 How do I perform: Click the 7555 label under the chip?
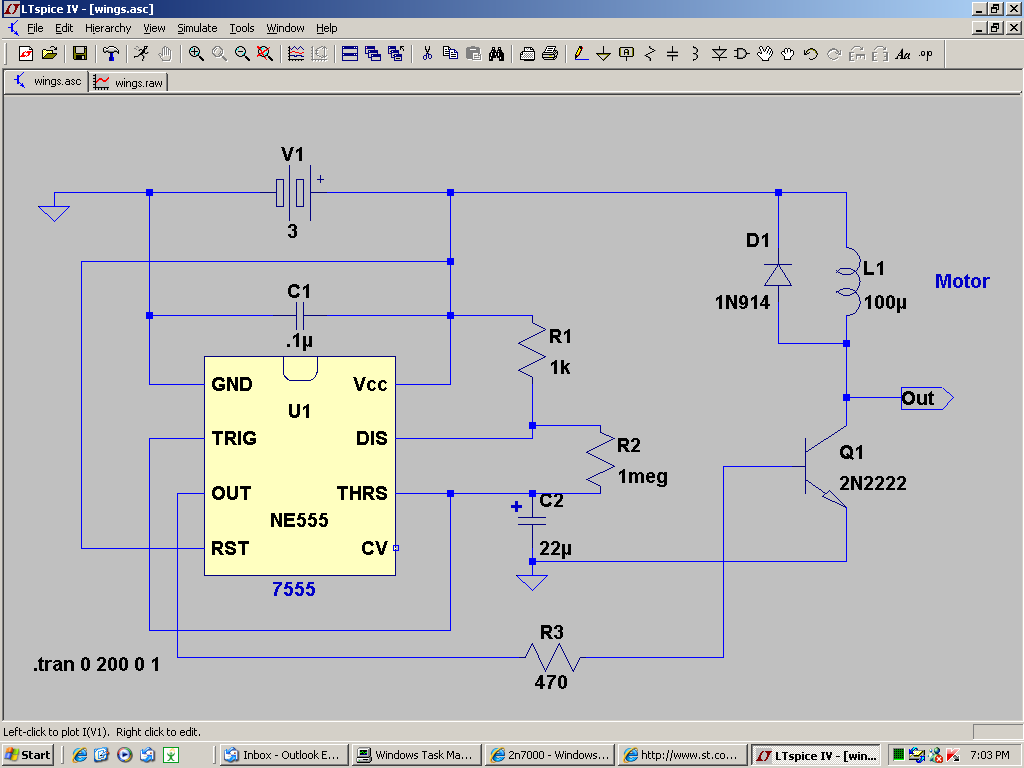point(294,590)
